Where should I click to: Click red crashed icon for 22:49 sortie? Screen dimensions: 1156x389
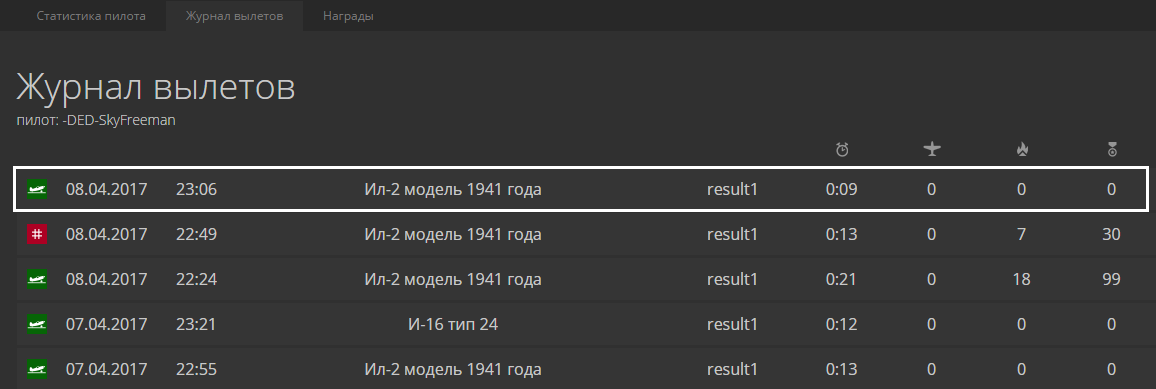[x=37, y=234]
